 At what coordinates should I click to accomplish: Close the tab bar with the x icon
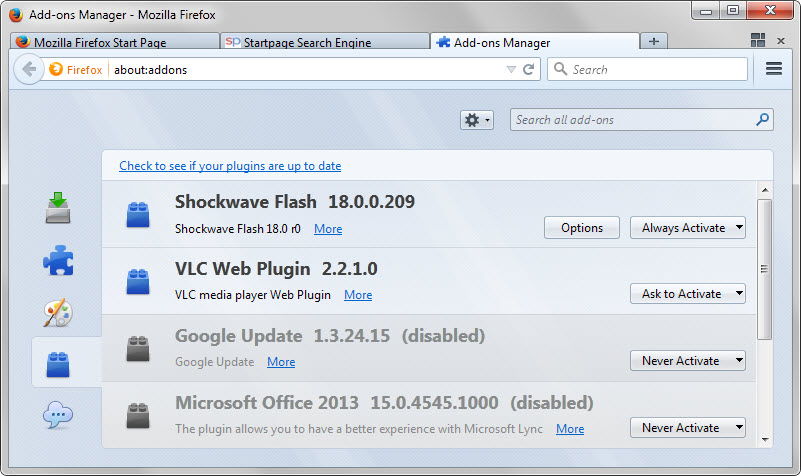point(781,41)
